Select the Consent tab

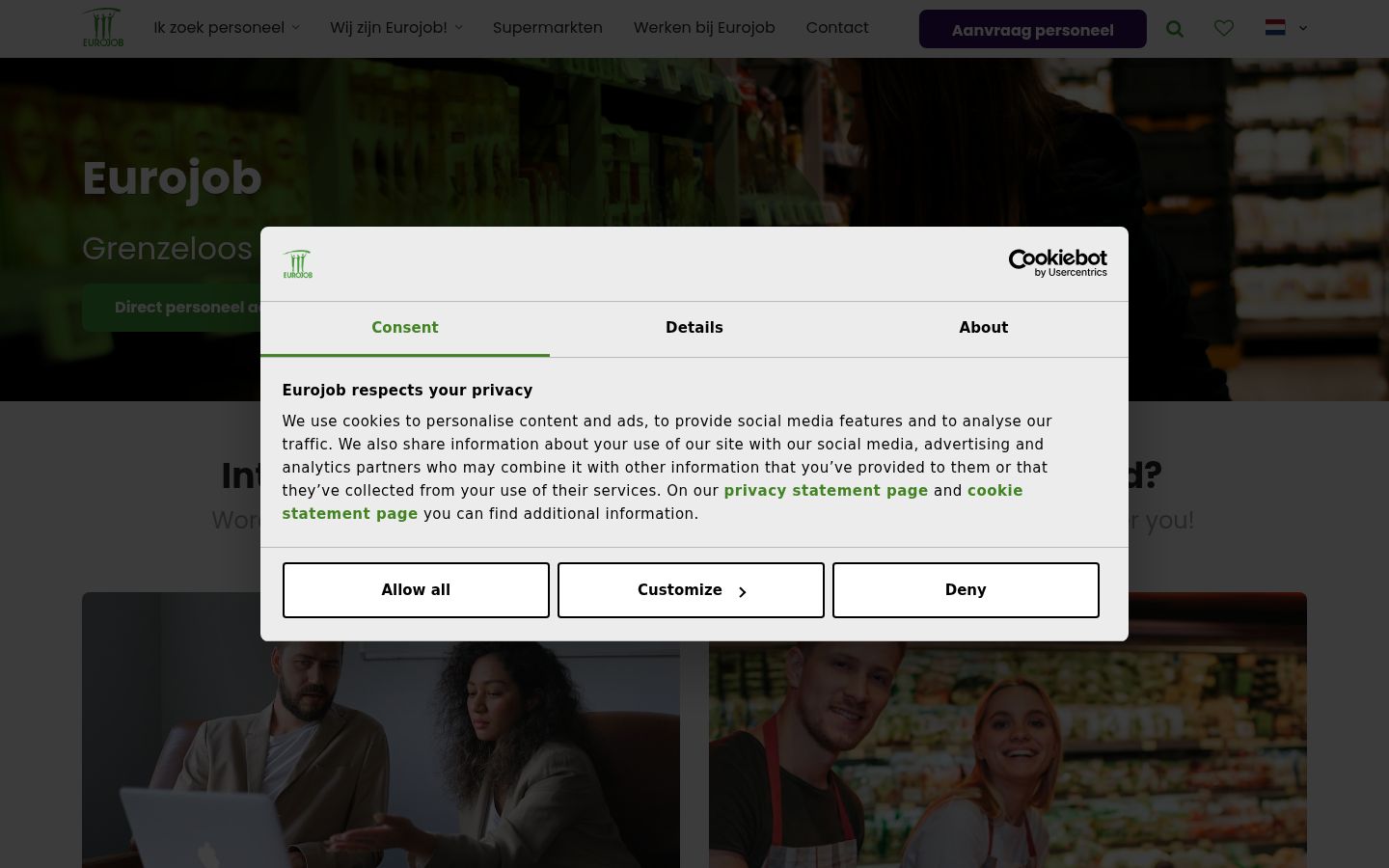coord(405,328)
